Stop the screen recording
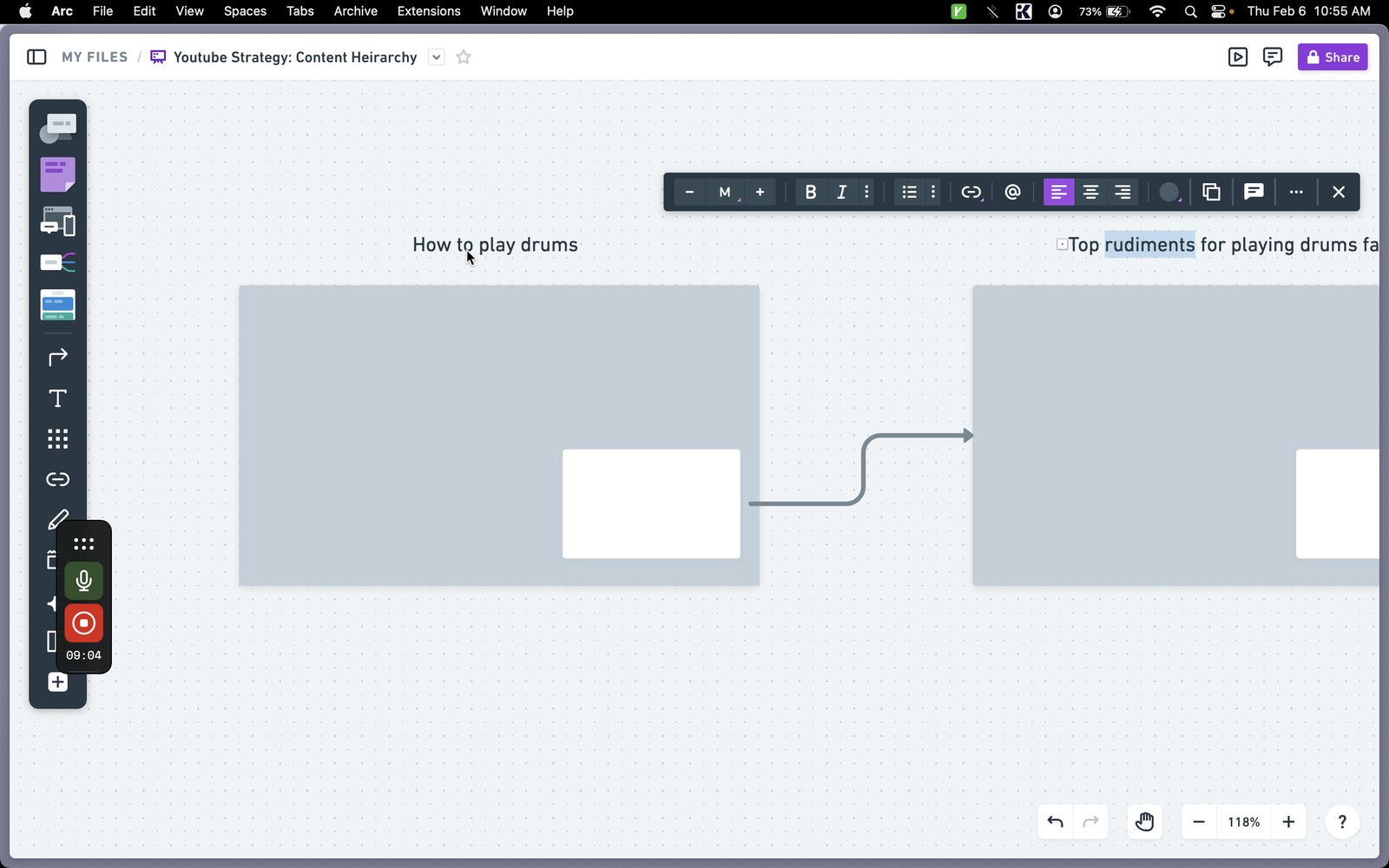 coord(84,623)
